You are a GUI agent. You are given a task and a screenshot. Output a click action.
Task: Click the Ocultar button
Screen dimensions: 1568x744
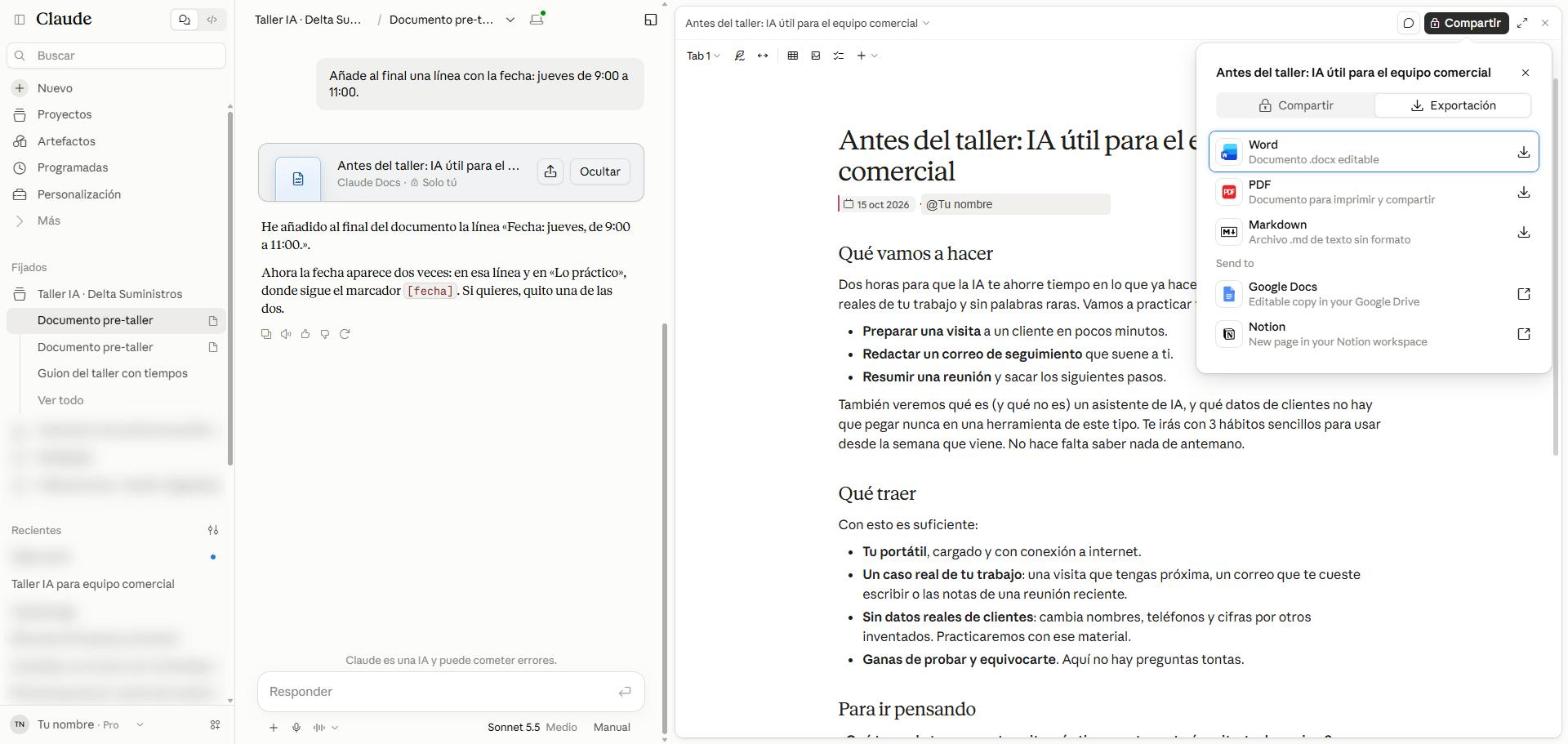[600, 172]
